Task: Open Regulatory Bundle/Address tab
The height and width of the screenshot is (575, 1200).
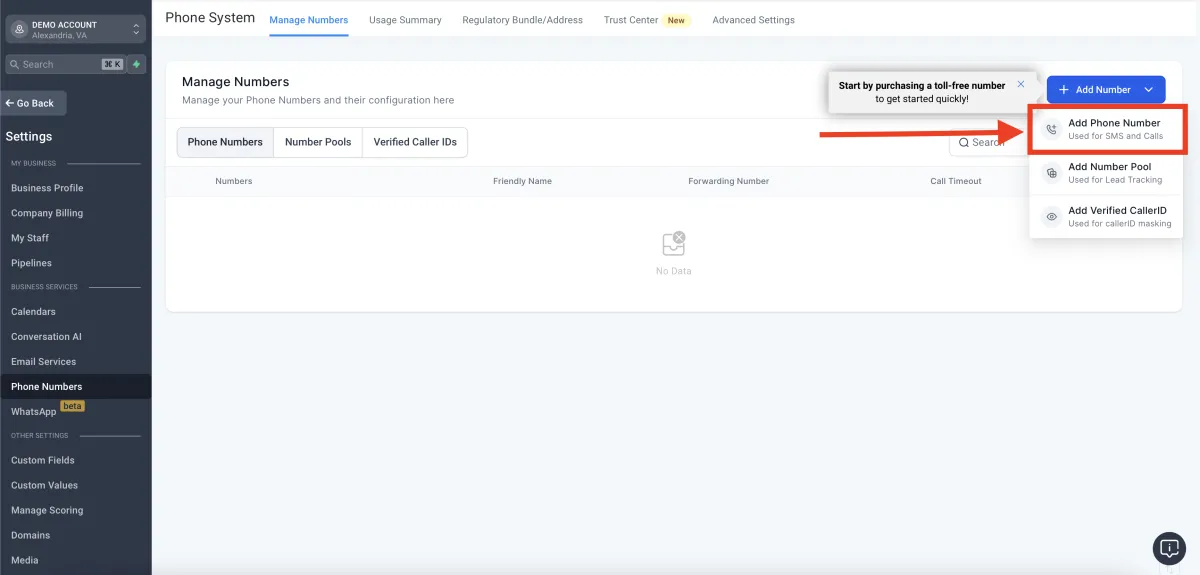Action: click(x=522, y=20)
